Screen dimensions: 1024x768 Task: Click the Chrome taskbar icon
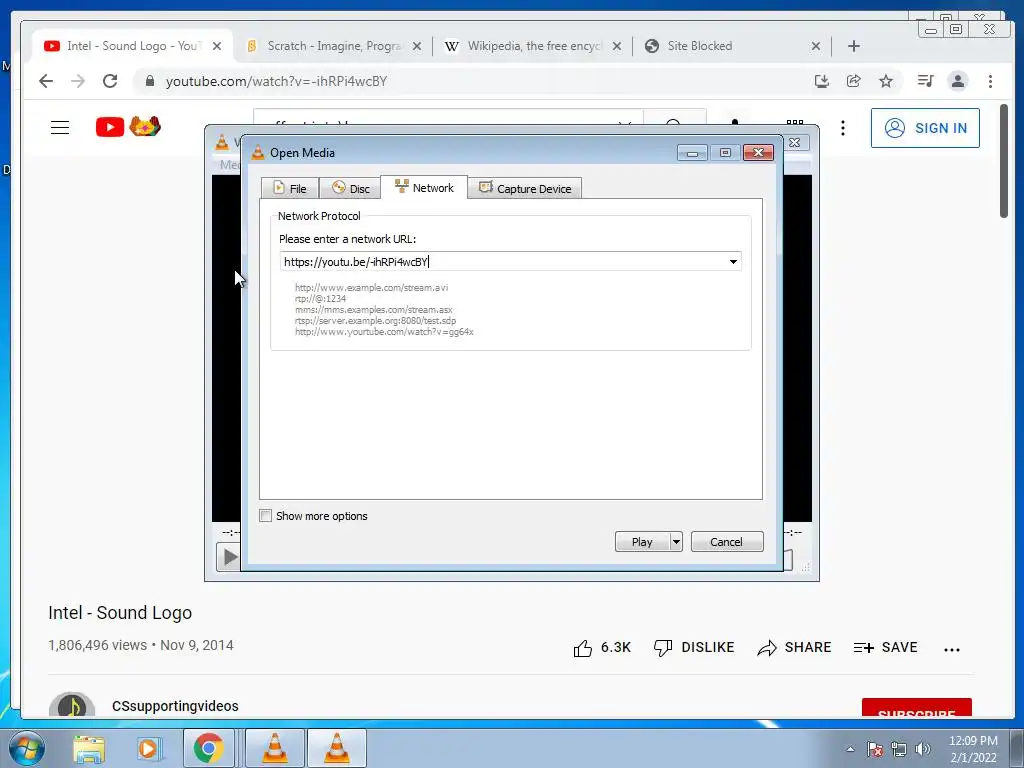click(x=208, y=748)
